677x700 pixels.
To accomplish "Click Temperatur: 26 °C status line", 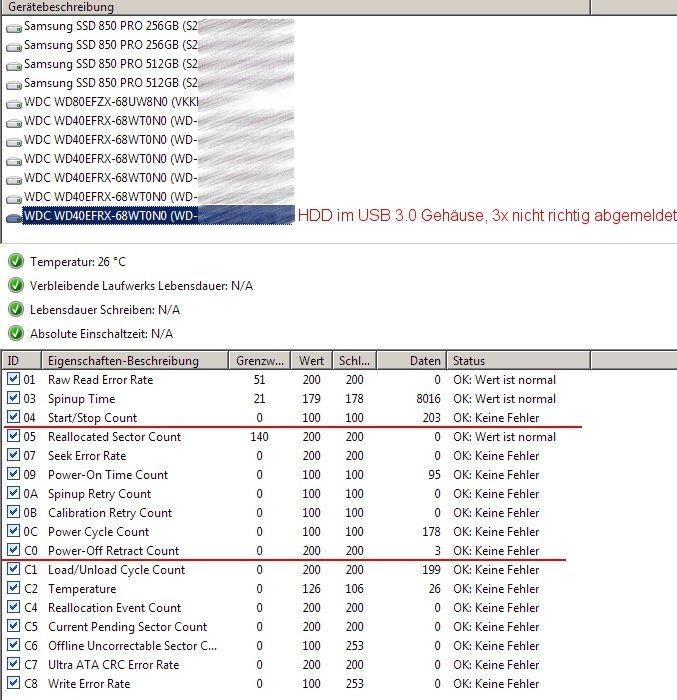I will tap(78, 262).
